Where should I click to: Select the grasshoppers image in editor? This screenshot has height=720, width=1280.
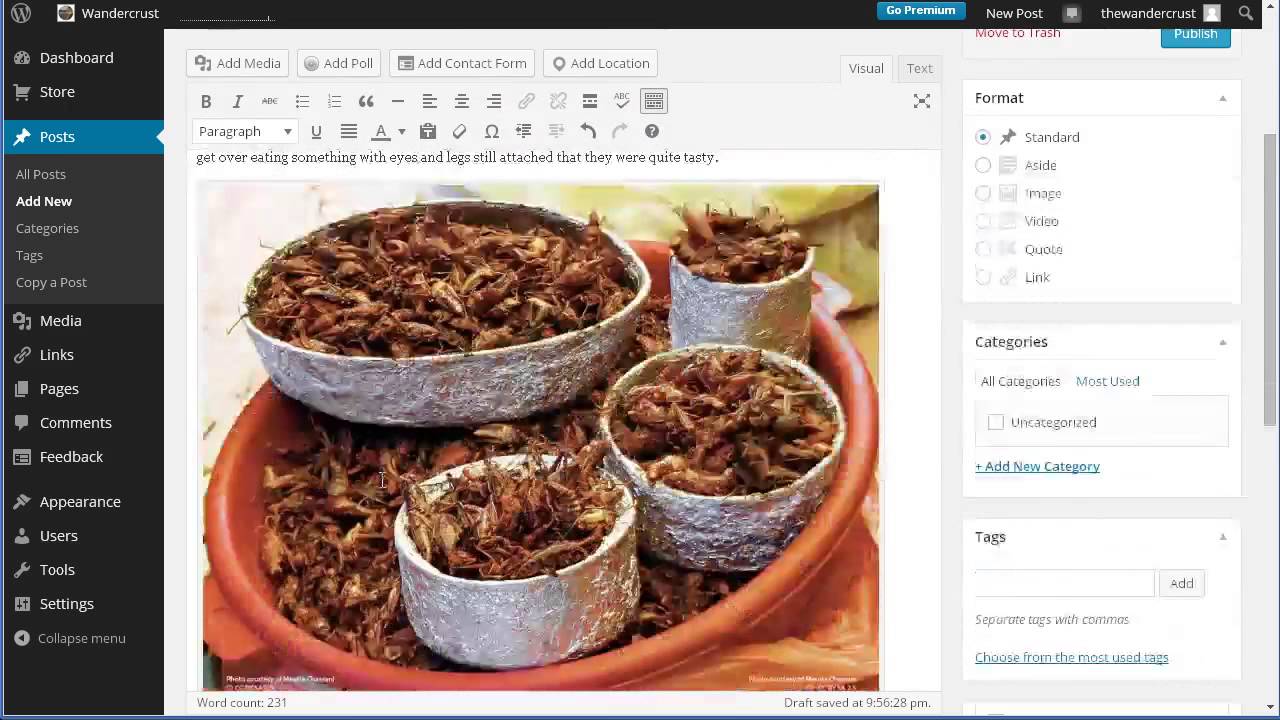[540, 436]
